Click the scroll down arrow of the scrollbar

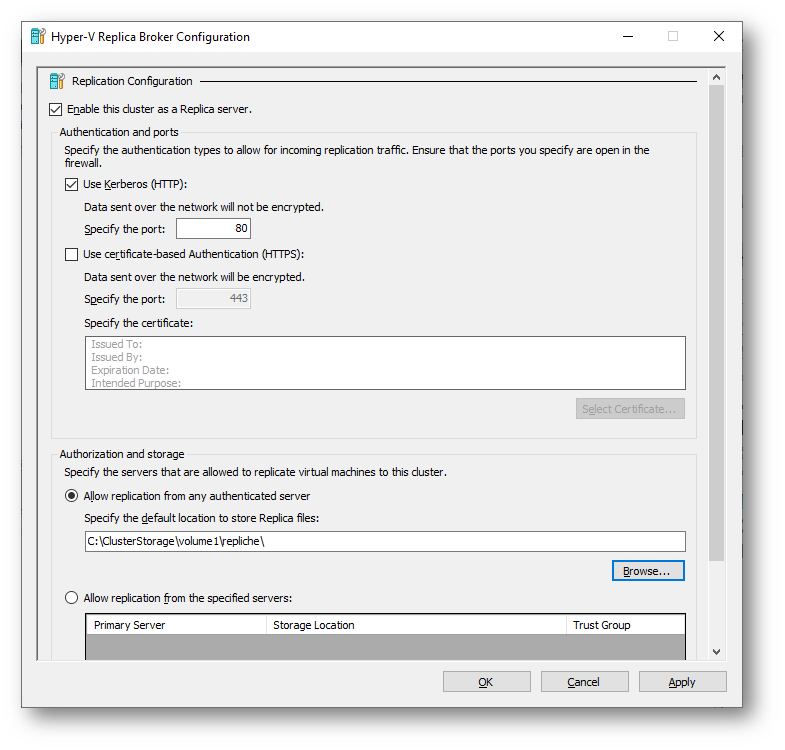(x=716, y=652)
